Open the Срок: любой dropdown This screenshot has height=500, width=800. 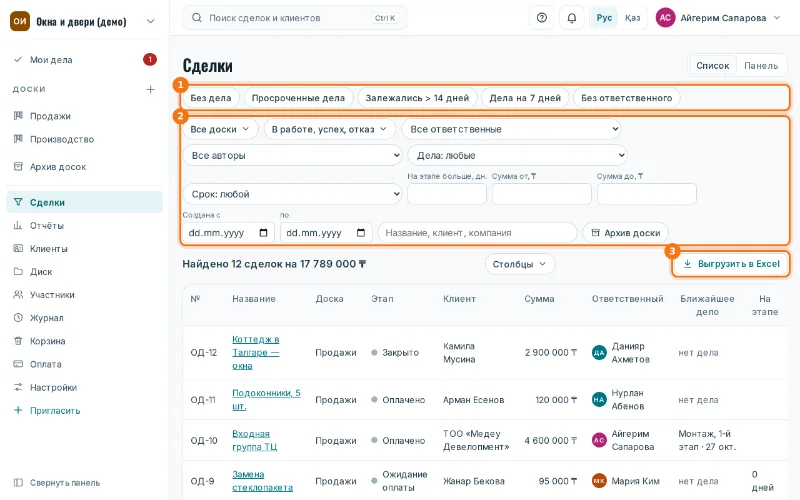point(292,194)
